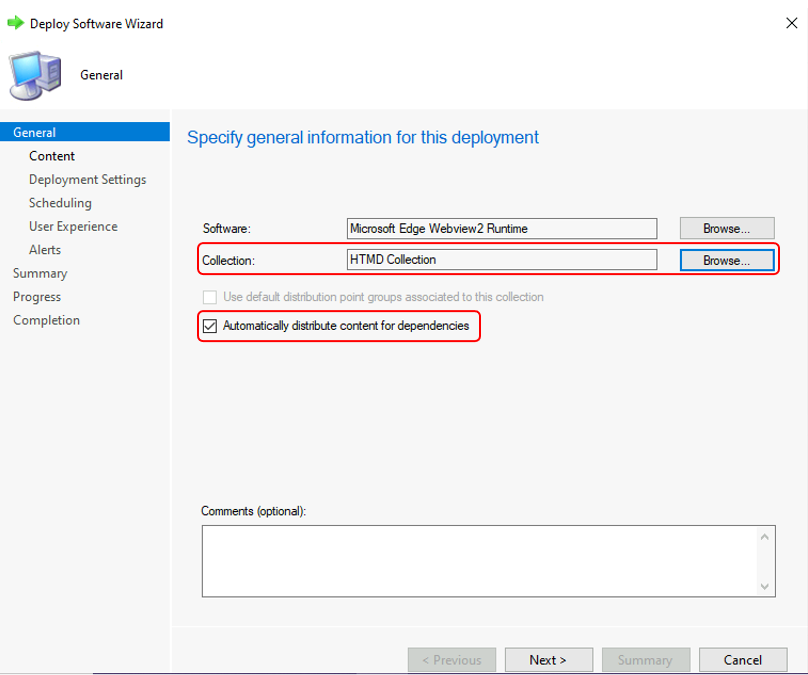Click the Summary button at bottom
The image size is (808, 675).
point(645,660)
